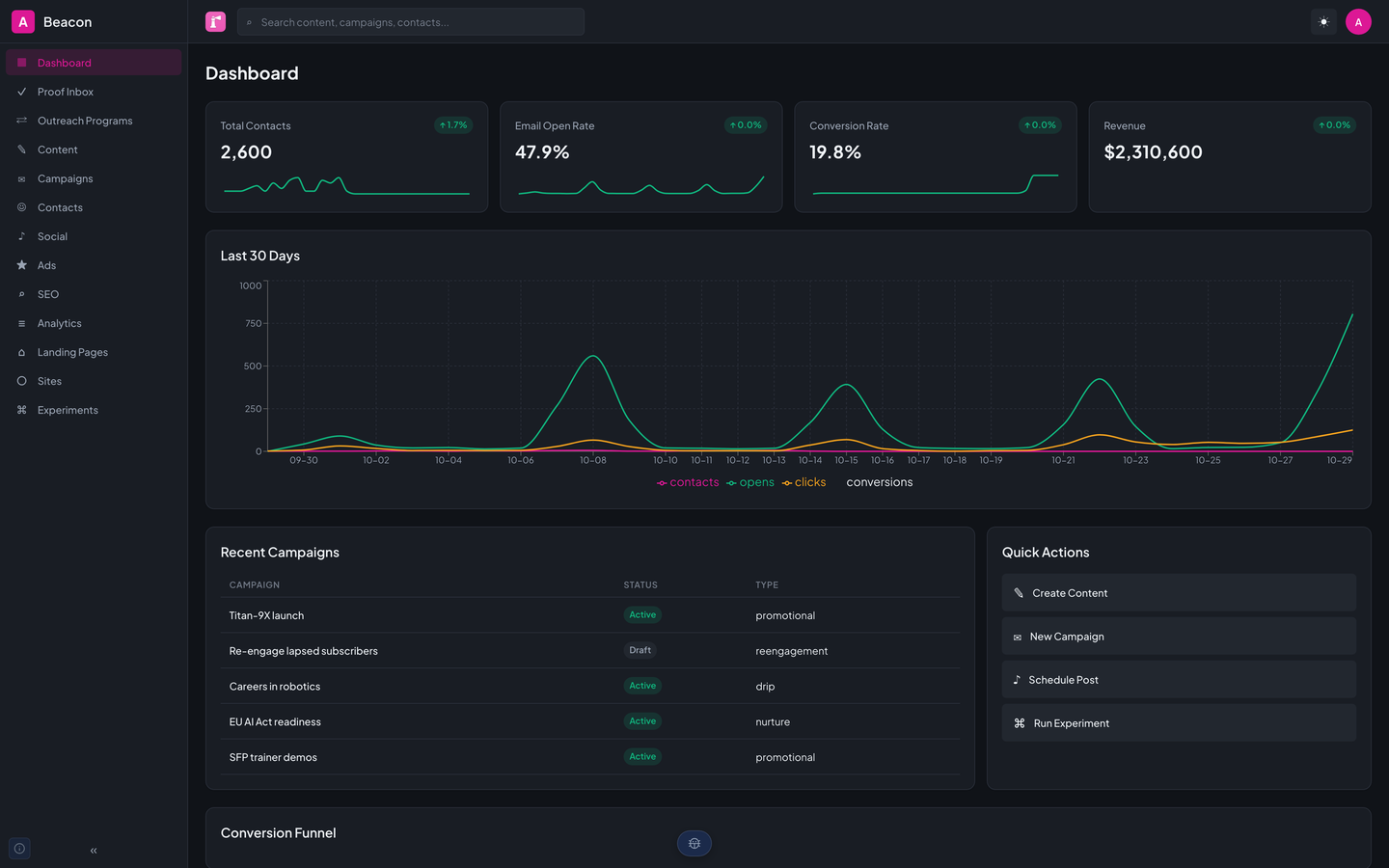Toggle the opens series in chart legend

(x=750, y=482)
